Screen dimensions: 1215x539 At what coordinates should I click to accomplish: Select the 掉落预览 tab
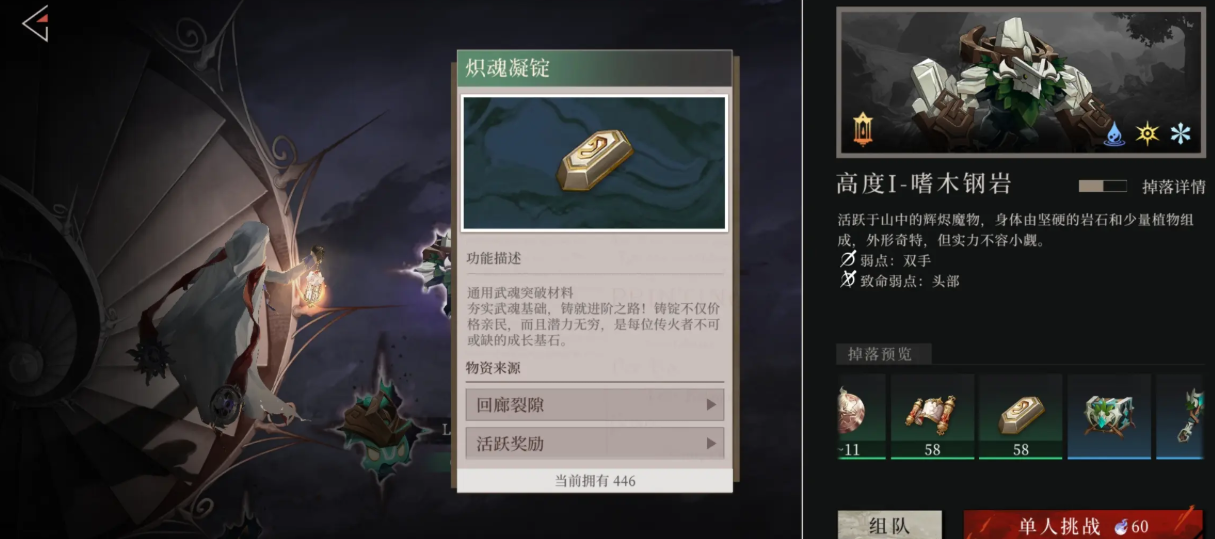pos(884,354)
